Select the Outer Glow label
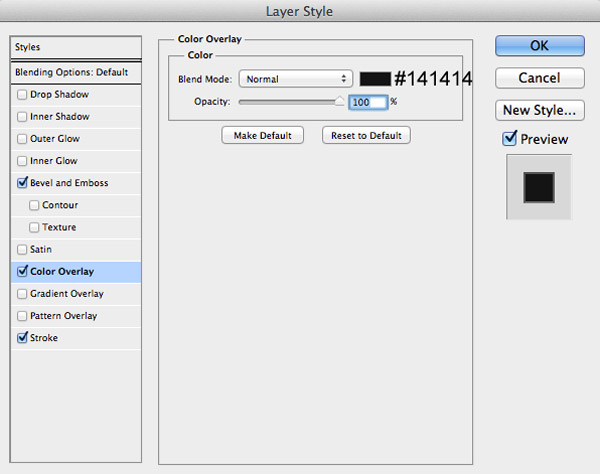The height and width of the screenshot is (474, 600). click(55, 139)
